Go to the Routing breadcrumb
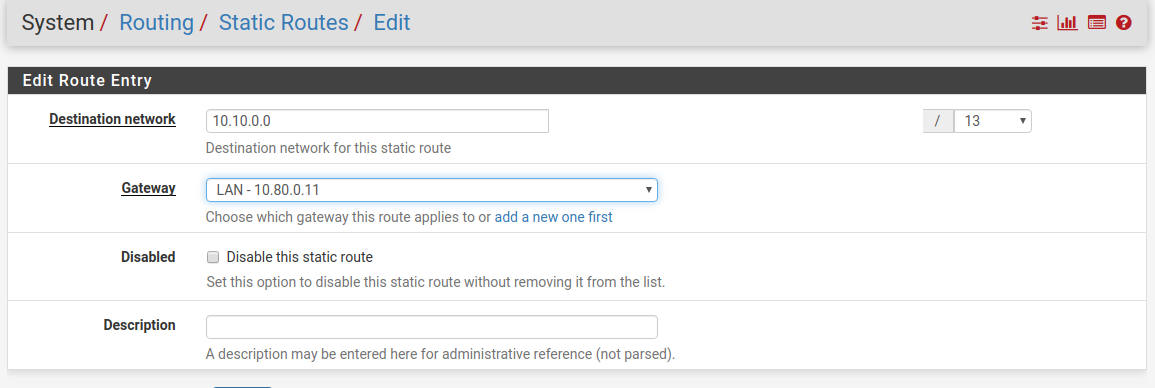1155x388 pixels. tap(156, 23)
